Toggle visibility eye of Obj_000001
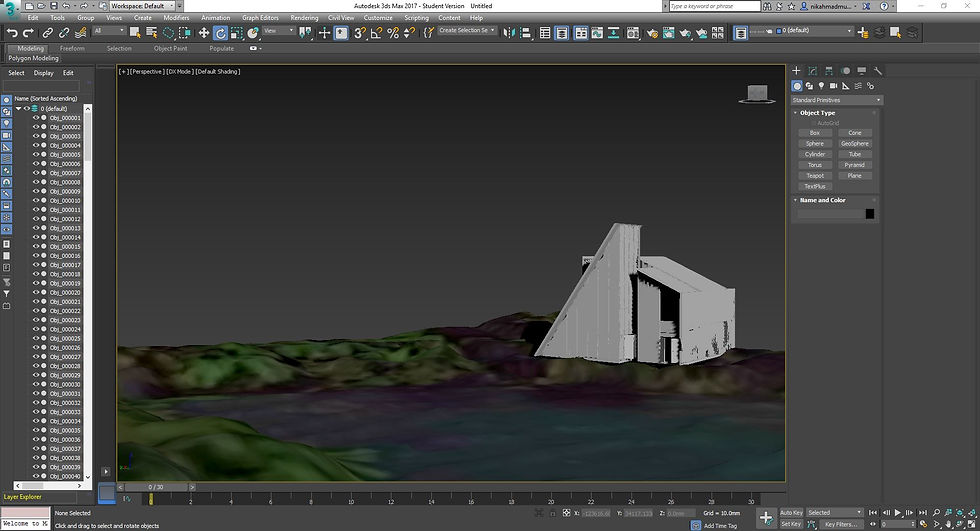This screenshot has width=980, height=531. [x=36, y=117]
